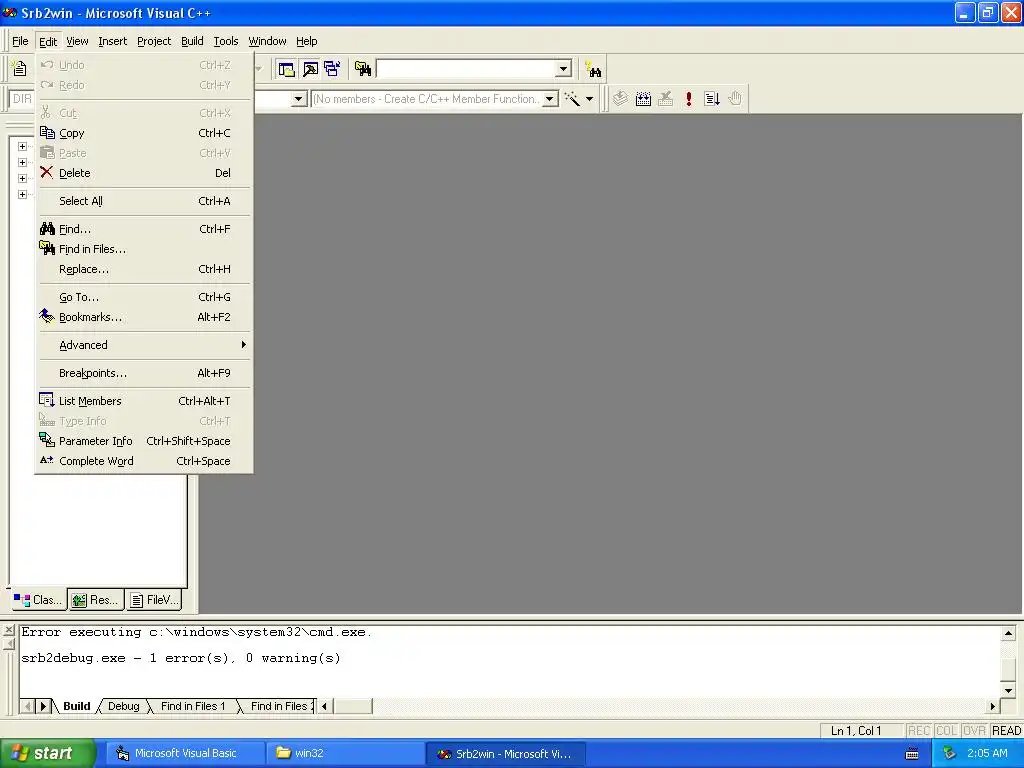This screenshot has height=768, width=1024.
Task: Toggle the Output window toolbar icon
Action: (310, 69)
